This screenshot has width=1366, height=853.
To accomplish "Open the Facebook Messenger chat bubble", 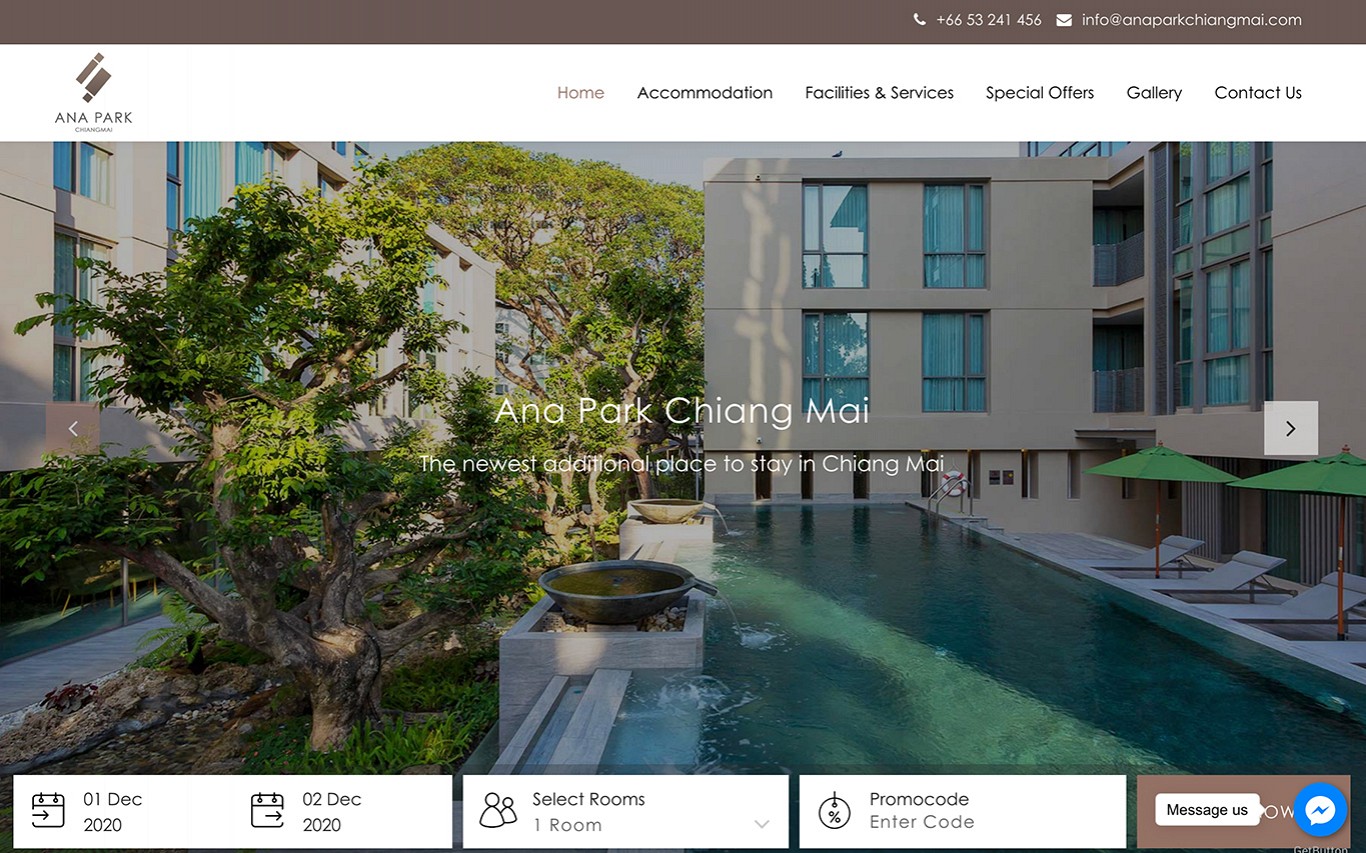I will pyautogui.click(x=1320, y=810).
